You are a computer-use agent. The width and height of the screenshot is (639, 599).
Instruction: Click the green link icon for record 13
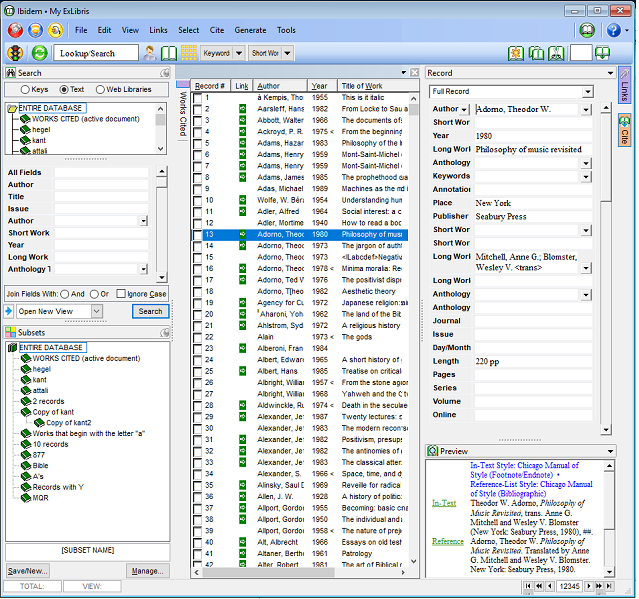[x=242, y=235]
